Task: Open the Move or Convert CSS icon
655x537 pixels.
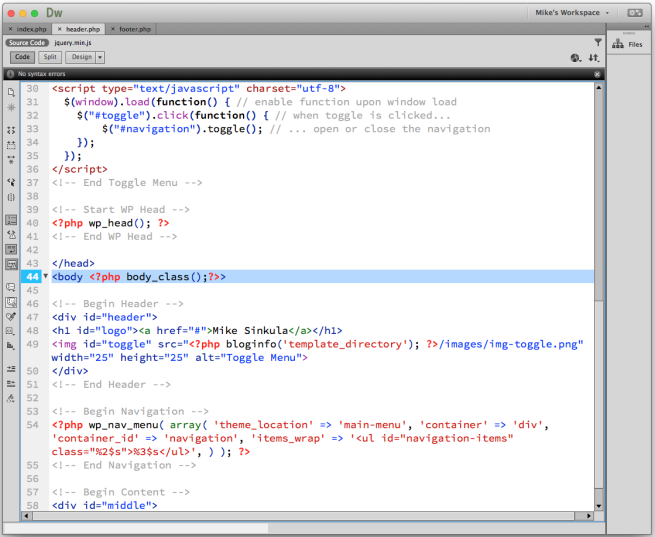Action: [x=11, y=346]
